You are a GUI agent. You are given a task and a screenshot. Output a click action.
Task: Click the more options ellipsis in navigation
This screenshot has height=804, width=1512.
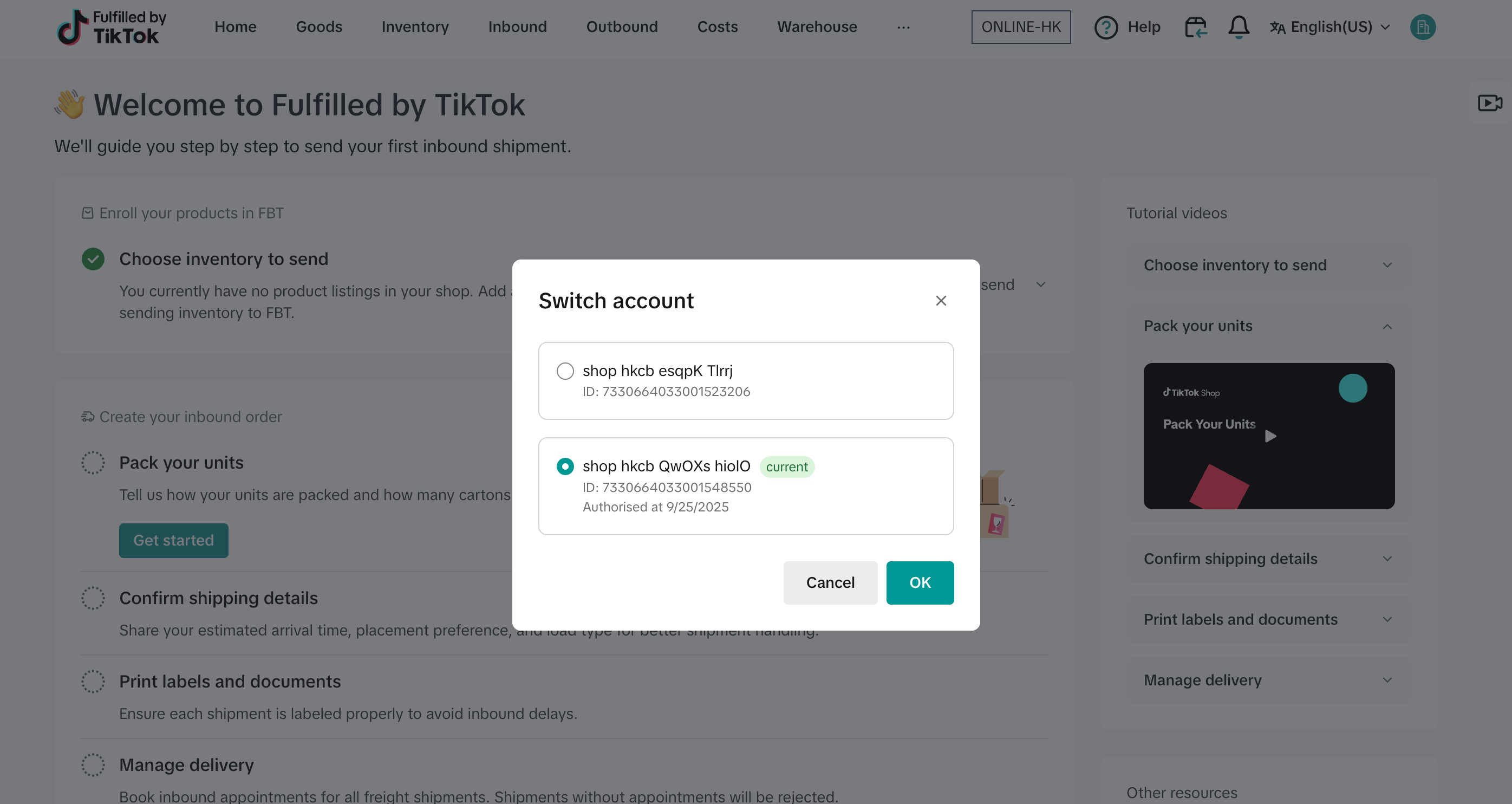(x=903, y=27)
